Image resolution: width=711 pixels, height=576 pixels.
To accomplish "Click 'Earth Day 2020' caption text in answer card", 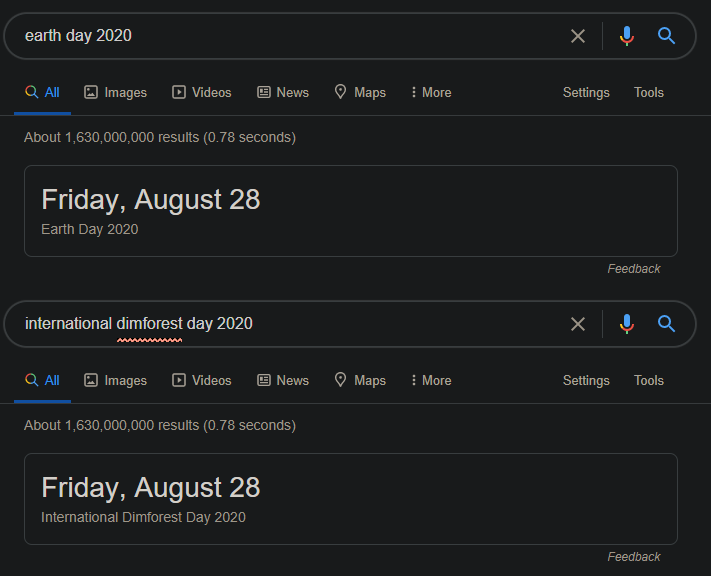I will click(x=90, y=229).
